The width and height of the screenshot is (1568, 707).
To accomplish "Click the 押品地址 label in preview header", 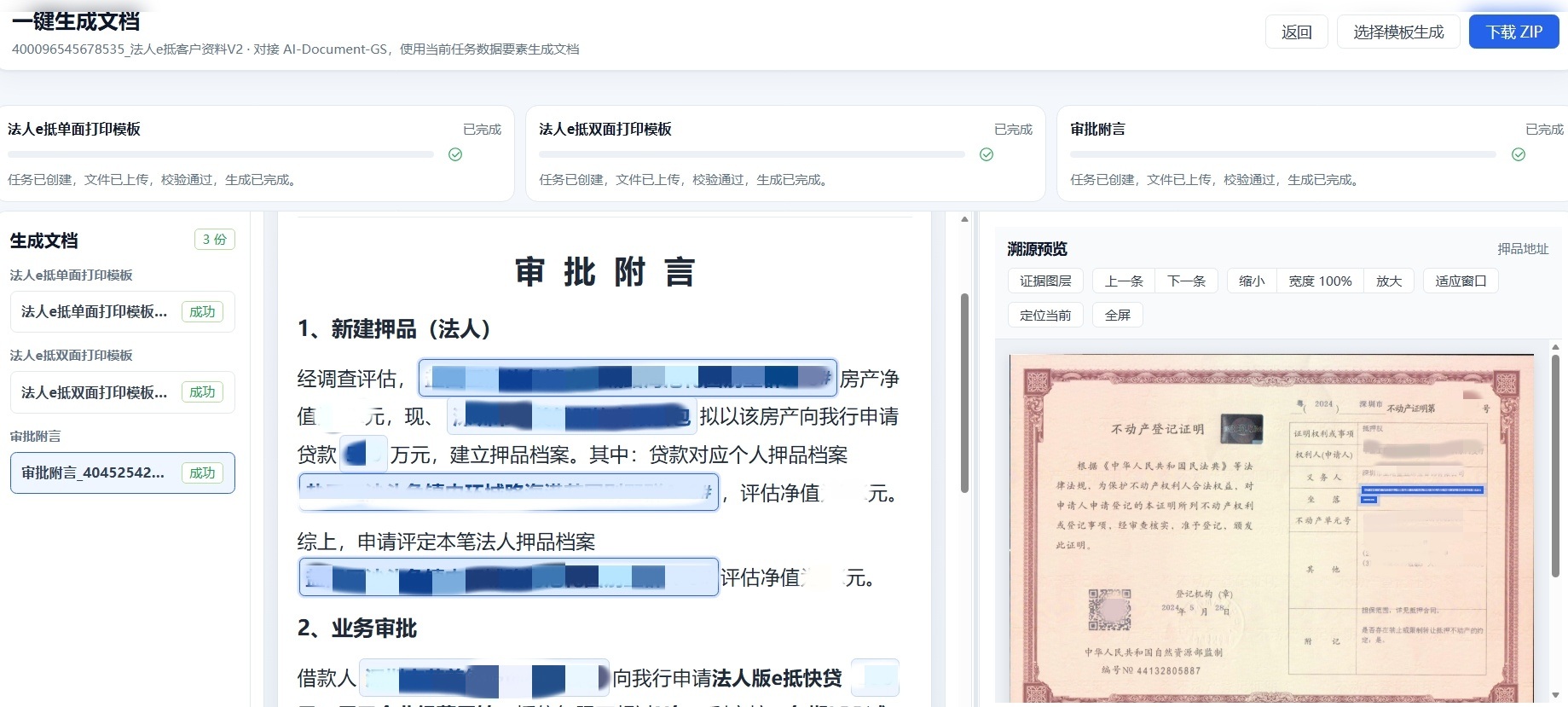I will point(1523,249).
